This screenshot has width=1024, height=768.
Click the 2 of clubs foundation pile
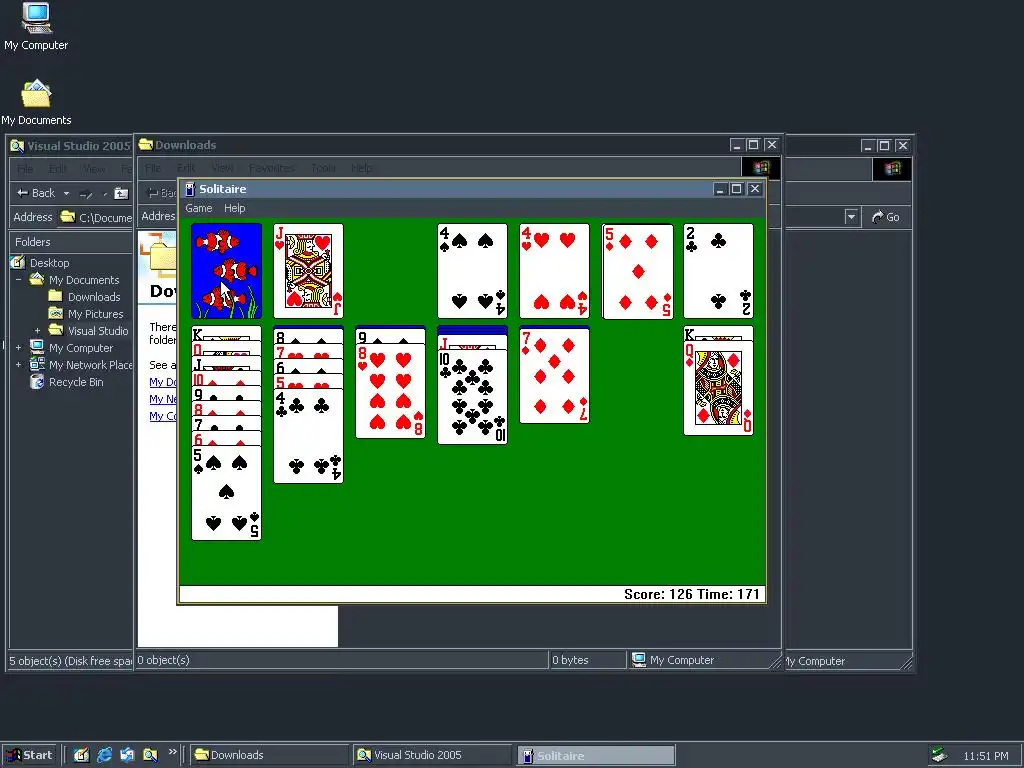coord(718,271)
